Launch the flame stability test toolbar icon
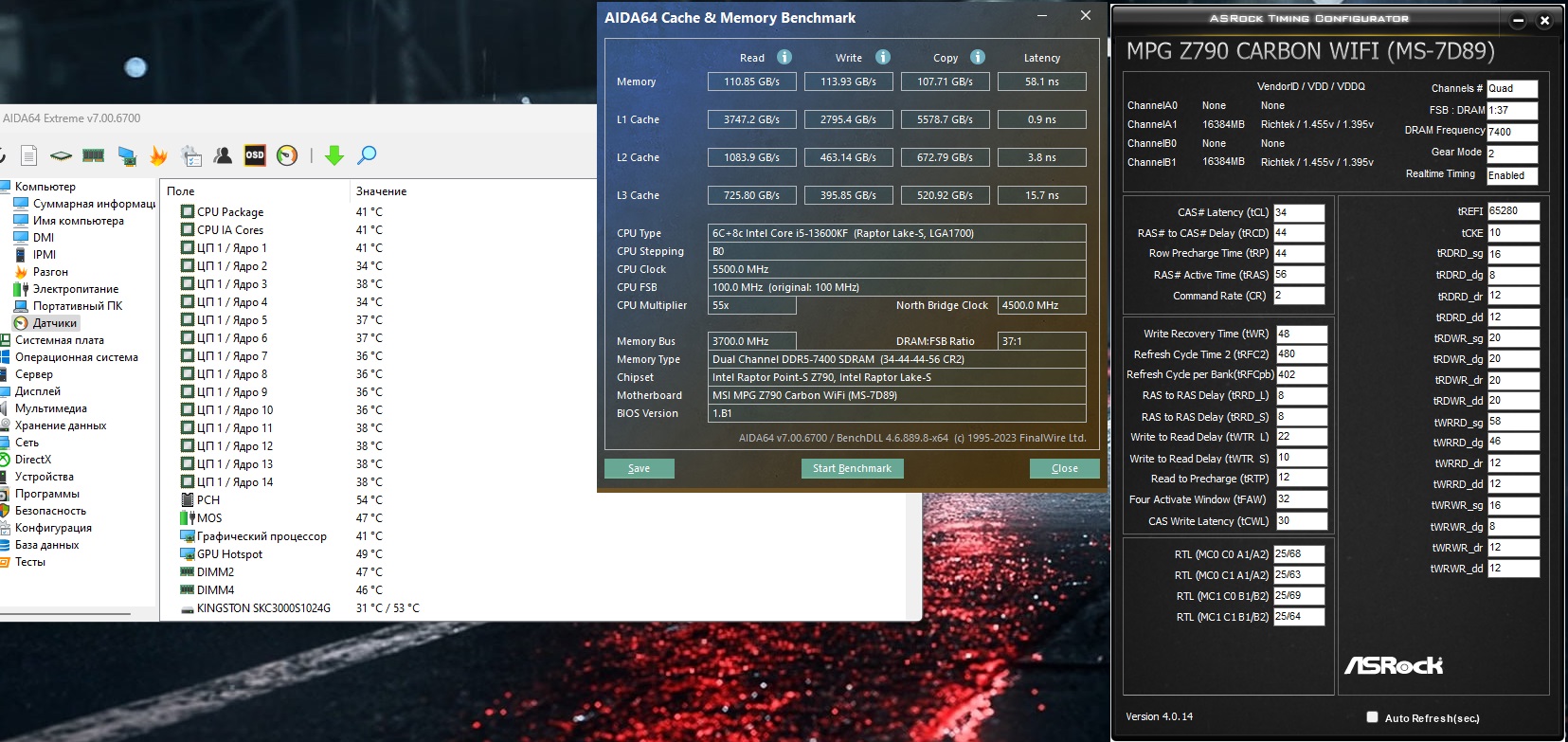 [158, 155]
